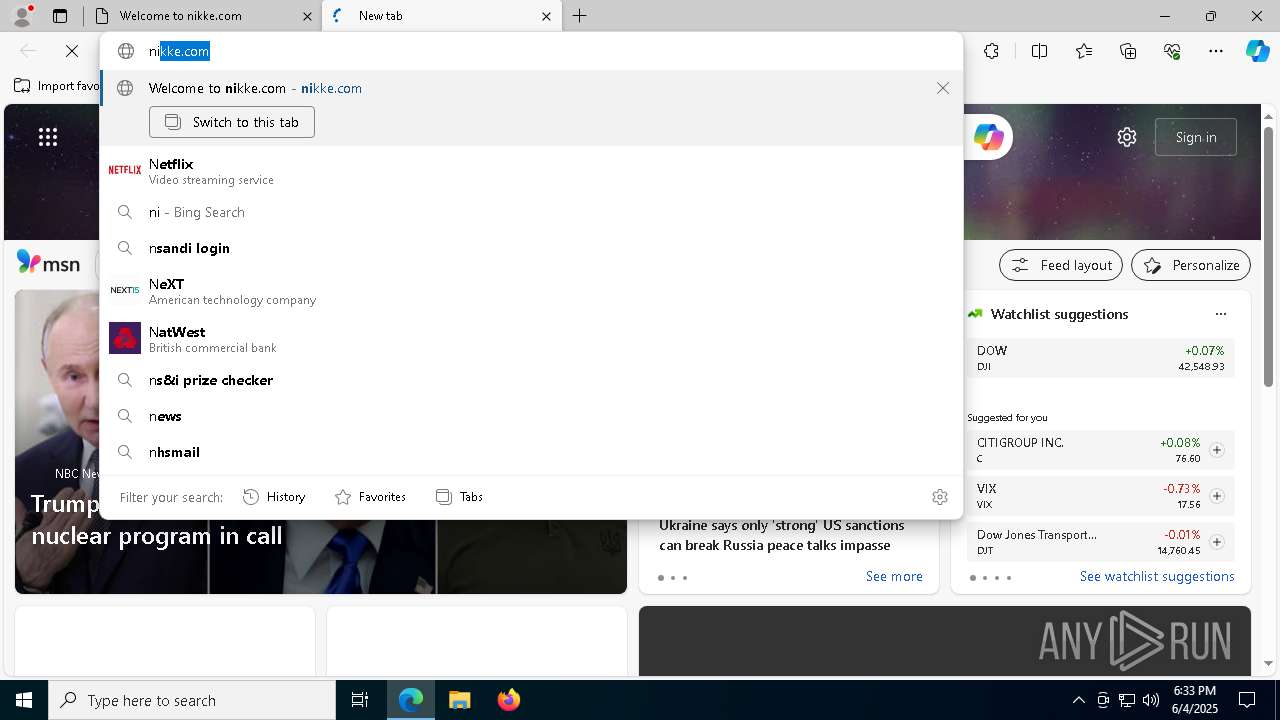This screenshot has width=1280, height=720.
Task: Select the NeXT company suggestion
Action: tap(530, 291)
